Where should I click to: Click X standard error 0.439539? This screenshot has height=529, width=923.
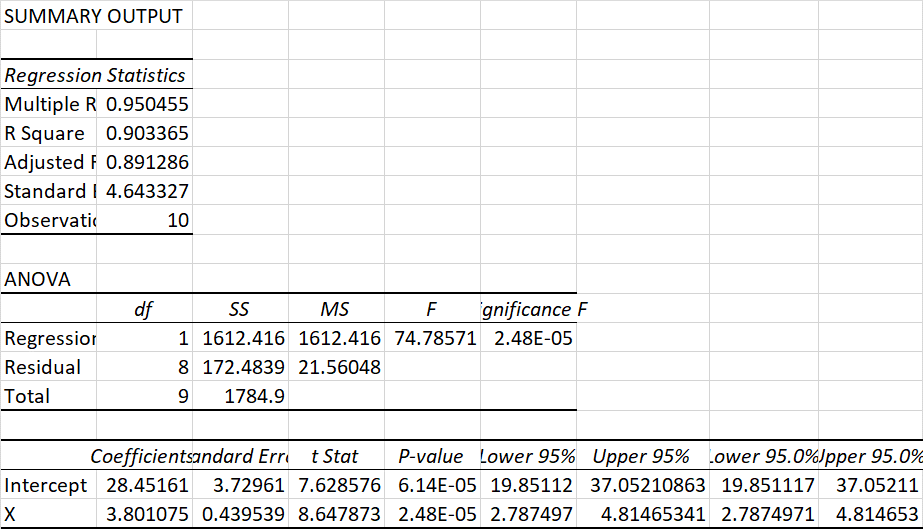[244, 515]
